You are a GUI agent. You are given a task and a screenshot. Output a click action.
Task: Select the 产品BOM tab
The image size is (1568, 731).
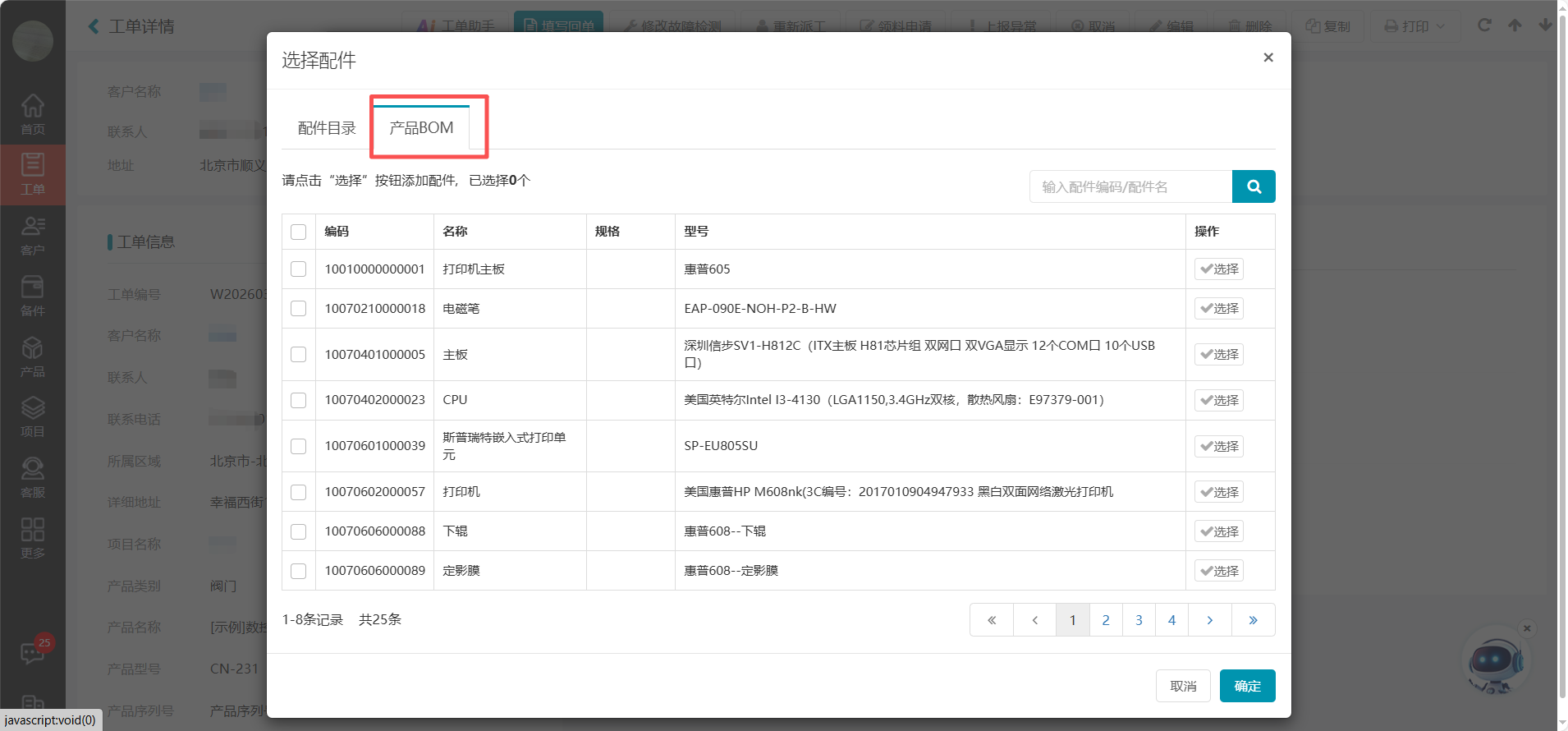pos(421,128)
